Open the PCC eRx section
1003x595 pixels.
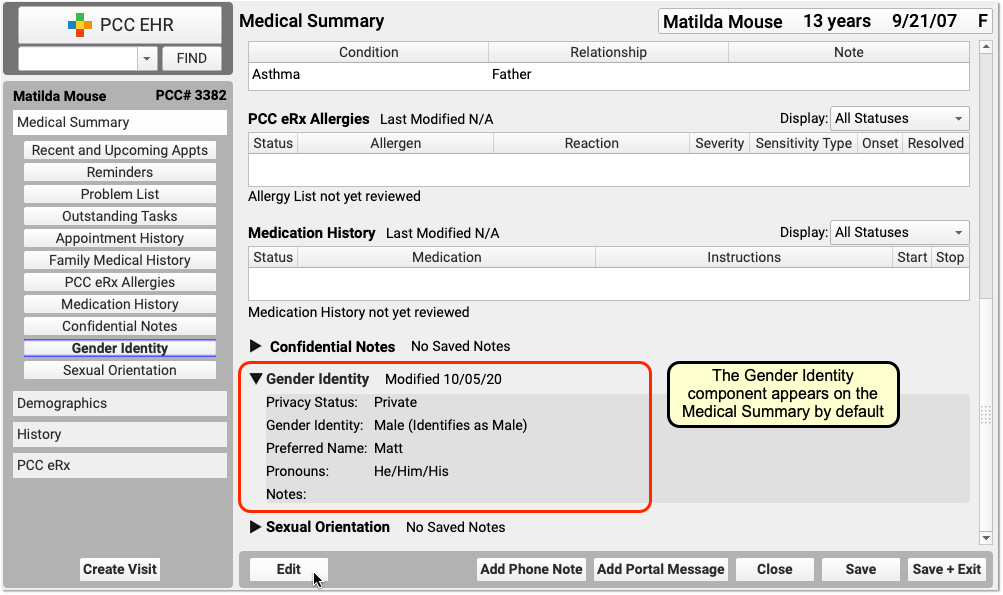120,465
